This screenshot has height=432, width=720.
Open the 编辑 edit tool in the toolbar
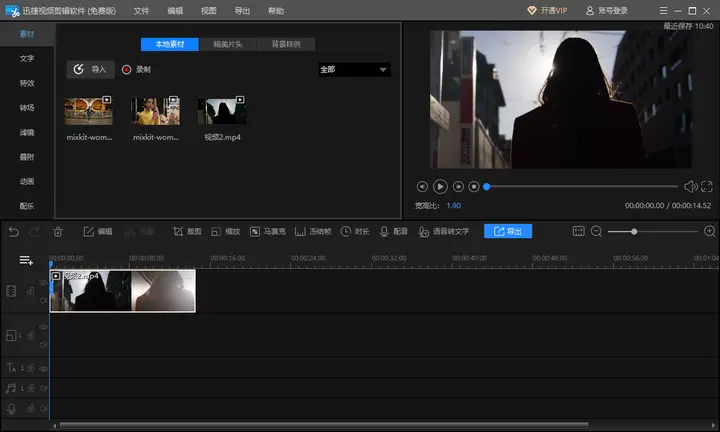coord(98,231)
